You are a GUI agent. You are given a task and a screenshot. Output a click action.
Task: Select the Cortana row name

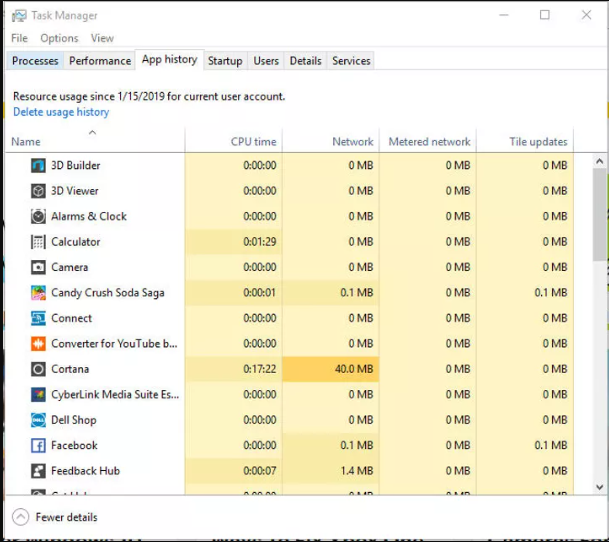click(x=70, y=369)
